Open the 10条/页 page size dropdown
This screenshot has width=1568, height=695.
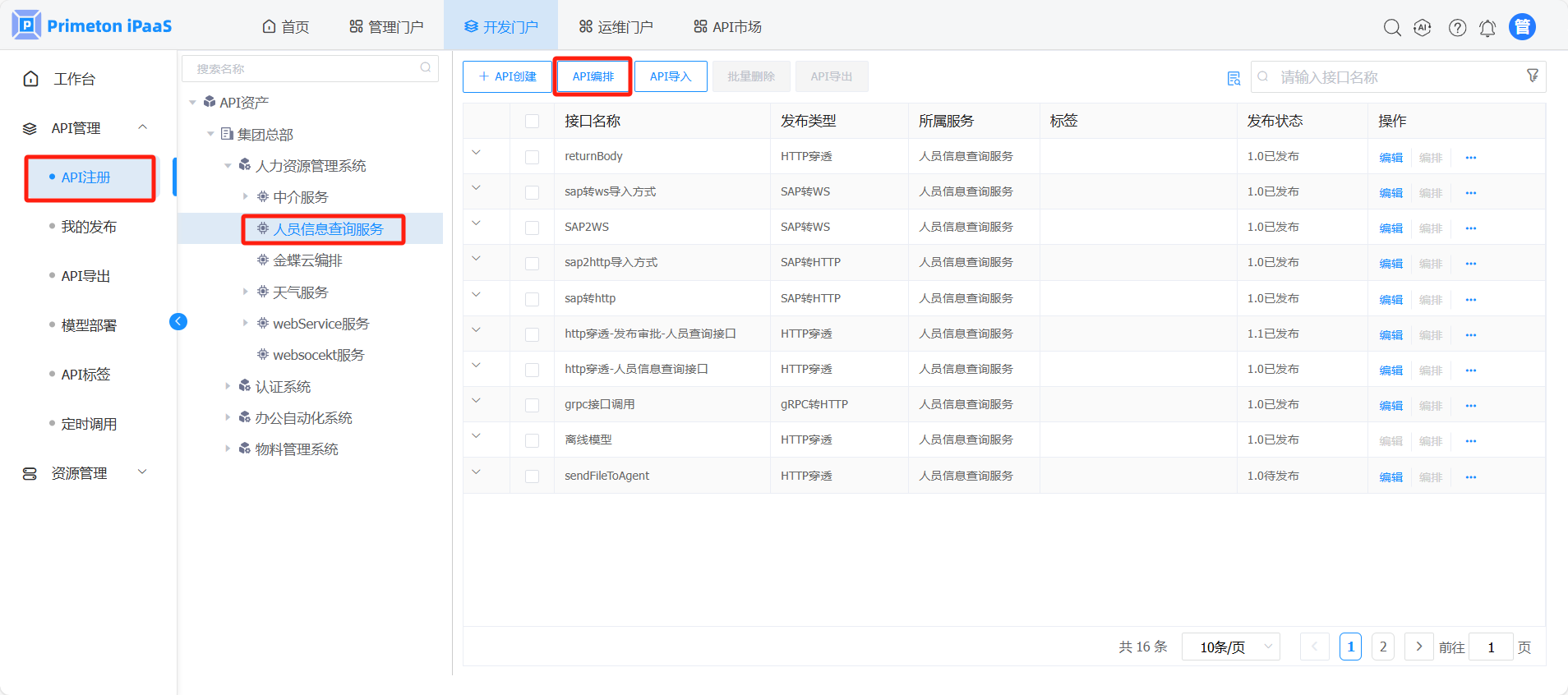pos(1230,647)
